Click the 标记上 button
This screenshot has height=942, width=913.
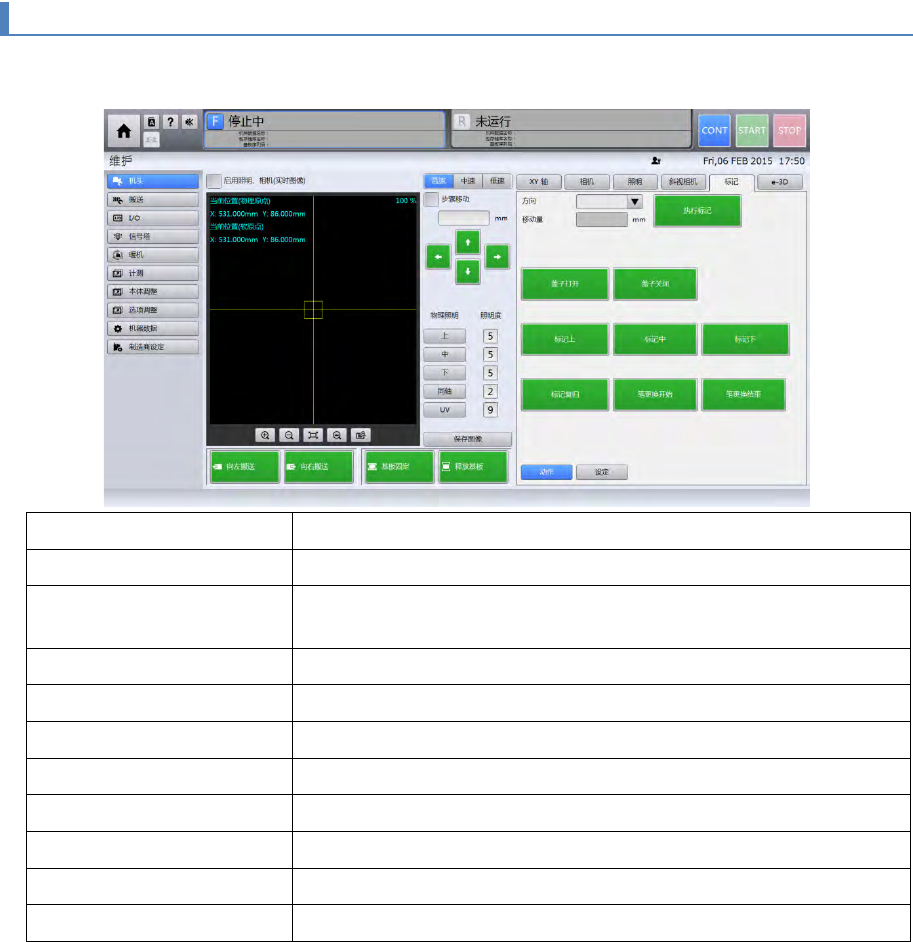(x=565, y=339)
